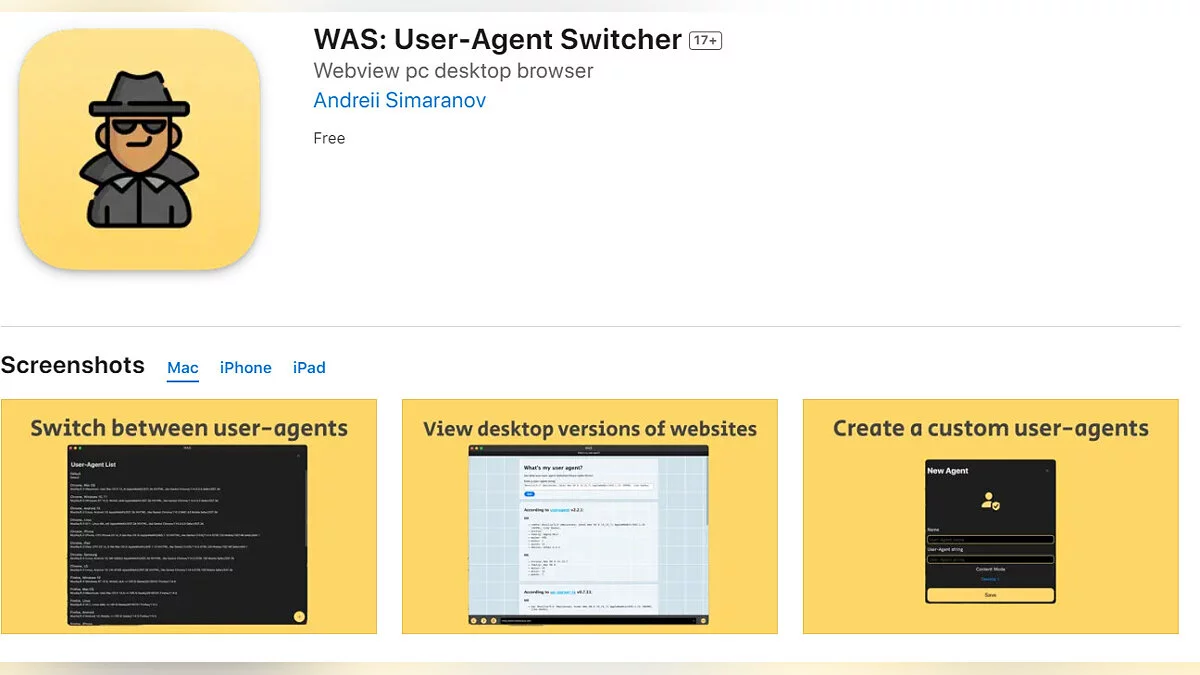Click the 'WAS: User-Agent Switcher' title
Image resolution: width=1200 pixels, height=675 pixels.
click(497, 40)
